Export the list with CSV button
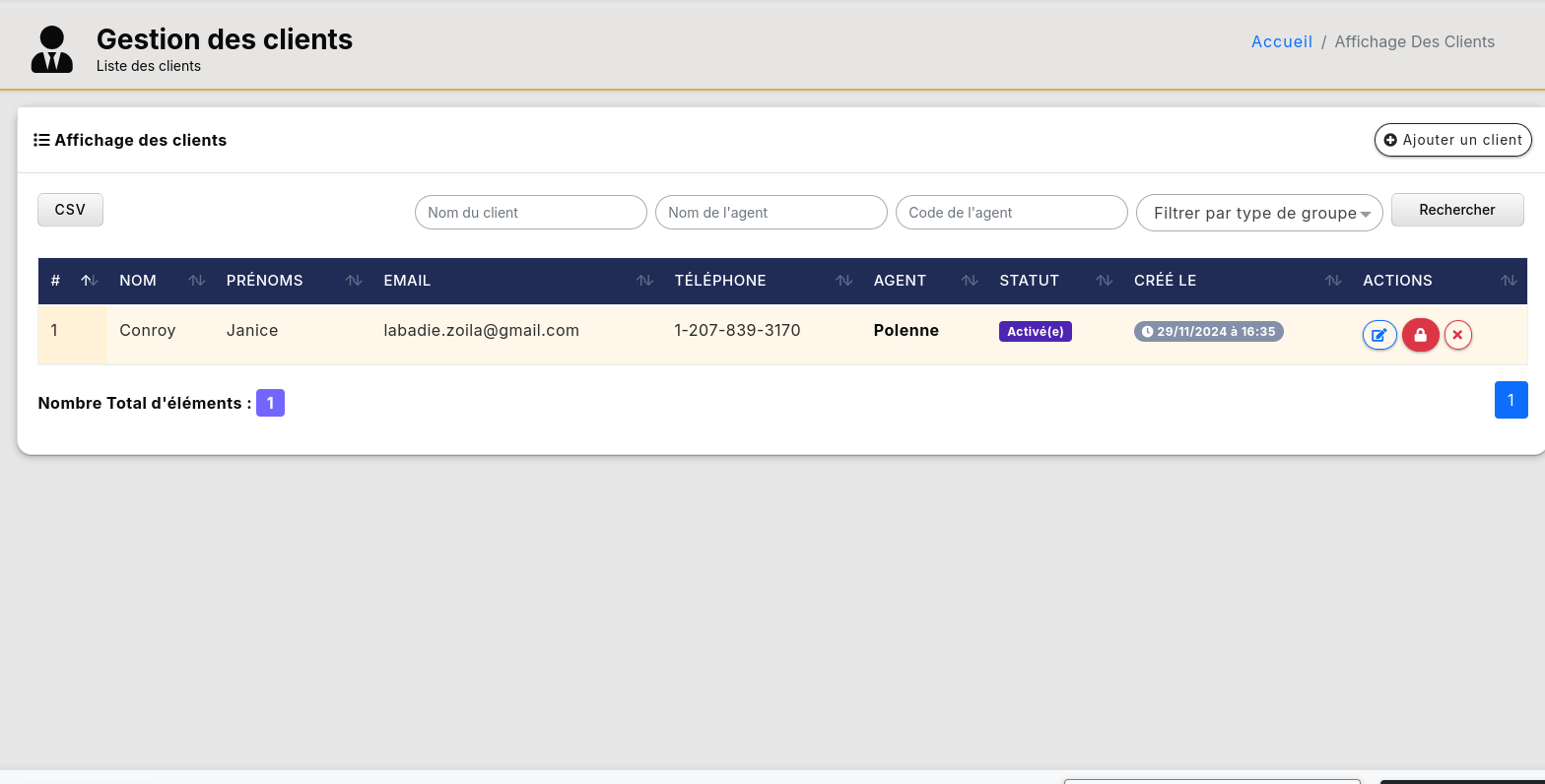 [70, 210]
